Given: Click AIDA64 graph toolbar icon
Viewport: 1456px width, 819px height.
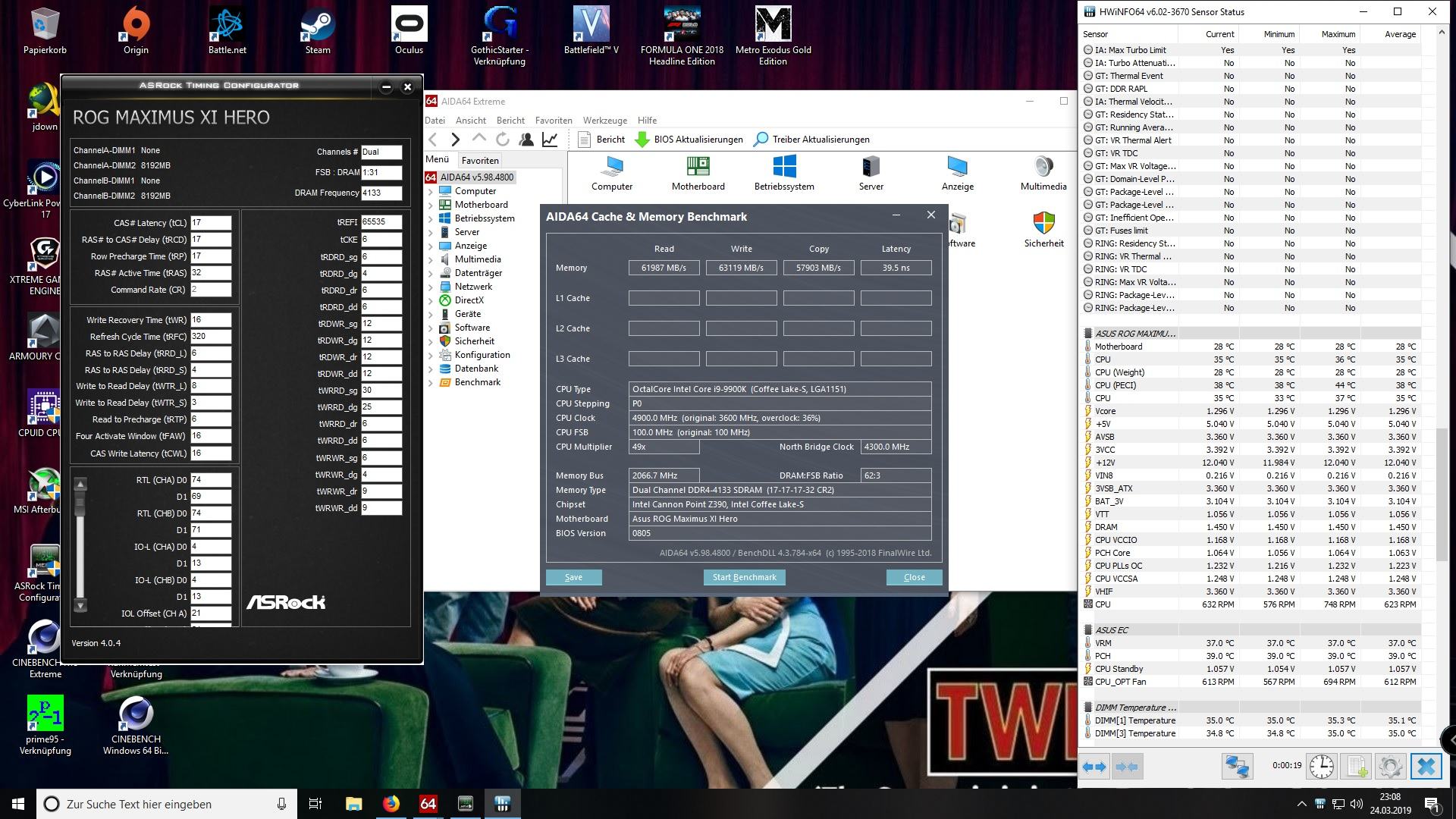Looking at the screenshot, I should [550, 140].
